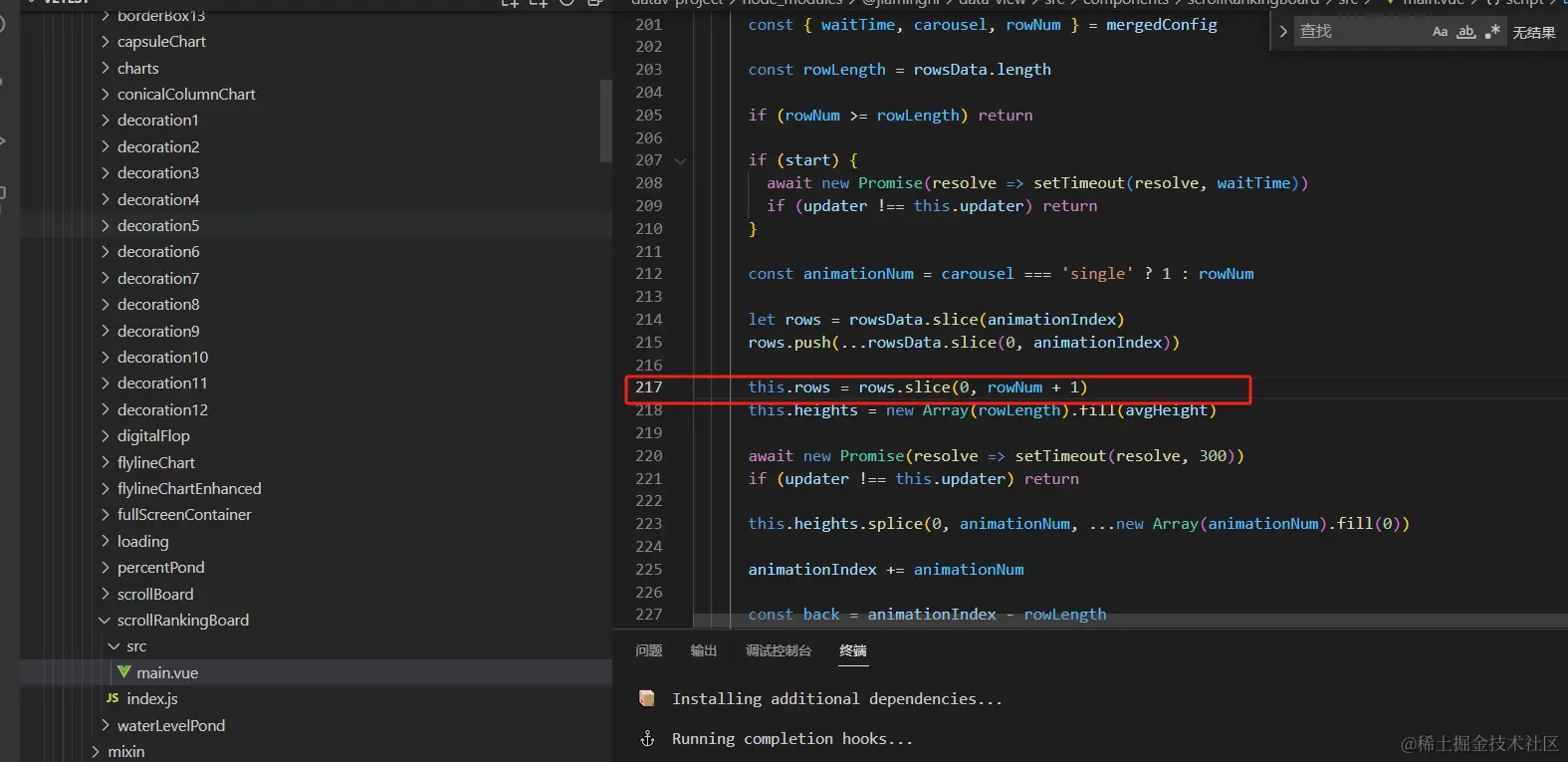Click 'this.heights.splice' on line 223
1568x762 pixels.
click(x=835, y=524)
